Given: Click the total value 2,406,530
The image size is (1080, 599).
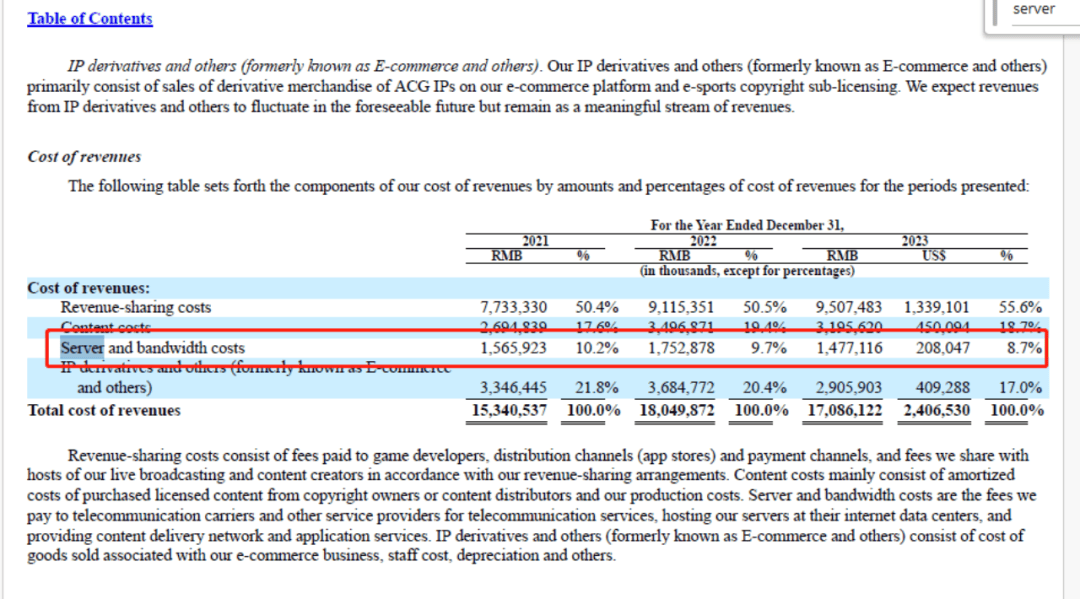Looking at the screenshot, I should [936, 410].
